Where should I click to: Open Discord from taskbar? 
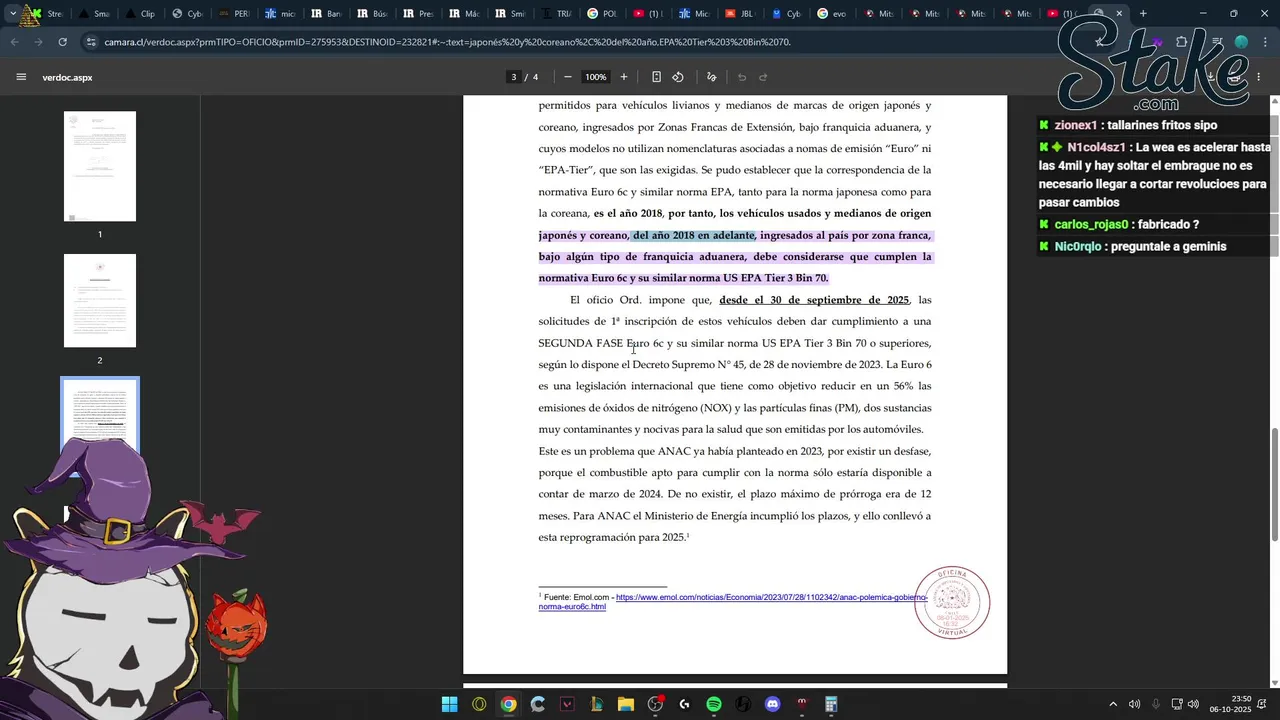tap(772, 704)
